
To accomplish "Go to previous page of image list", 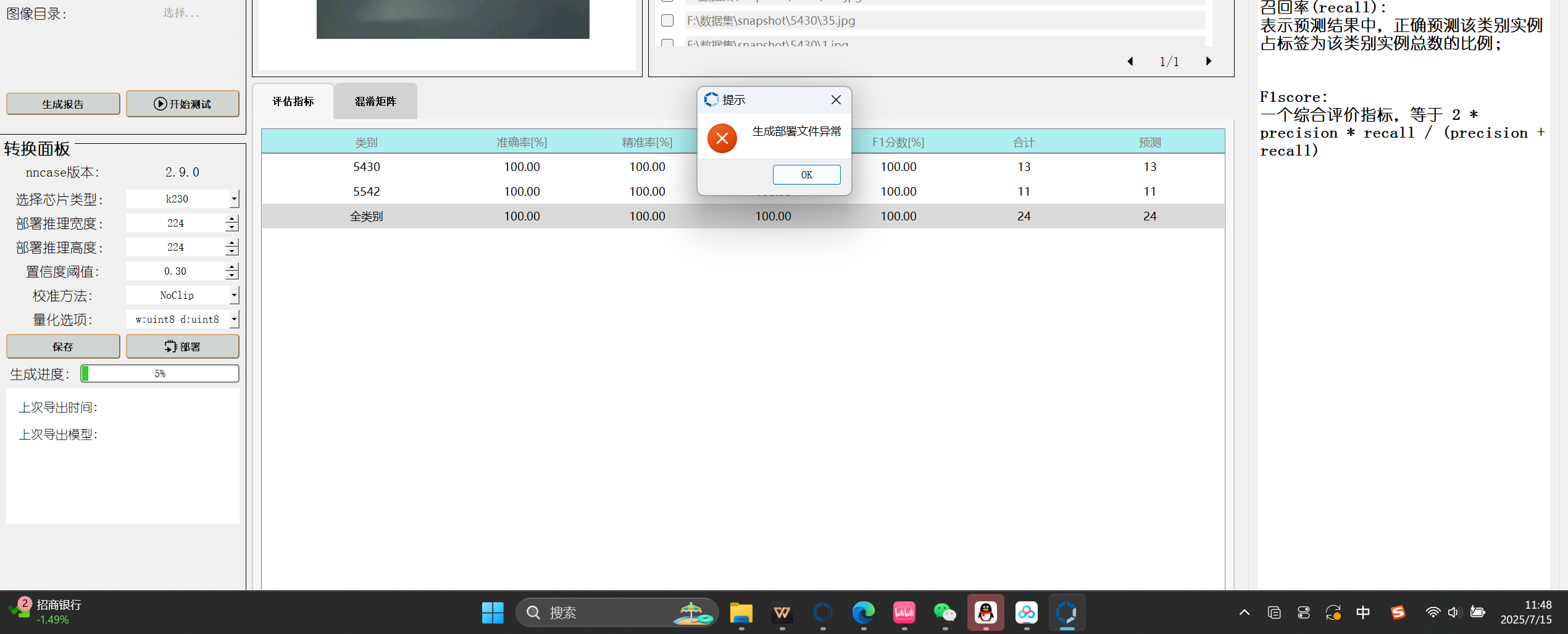I will (1130, 61).
